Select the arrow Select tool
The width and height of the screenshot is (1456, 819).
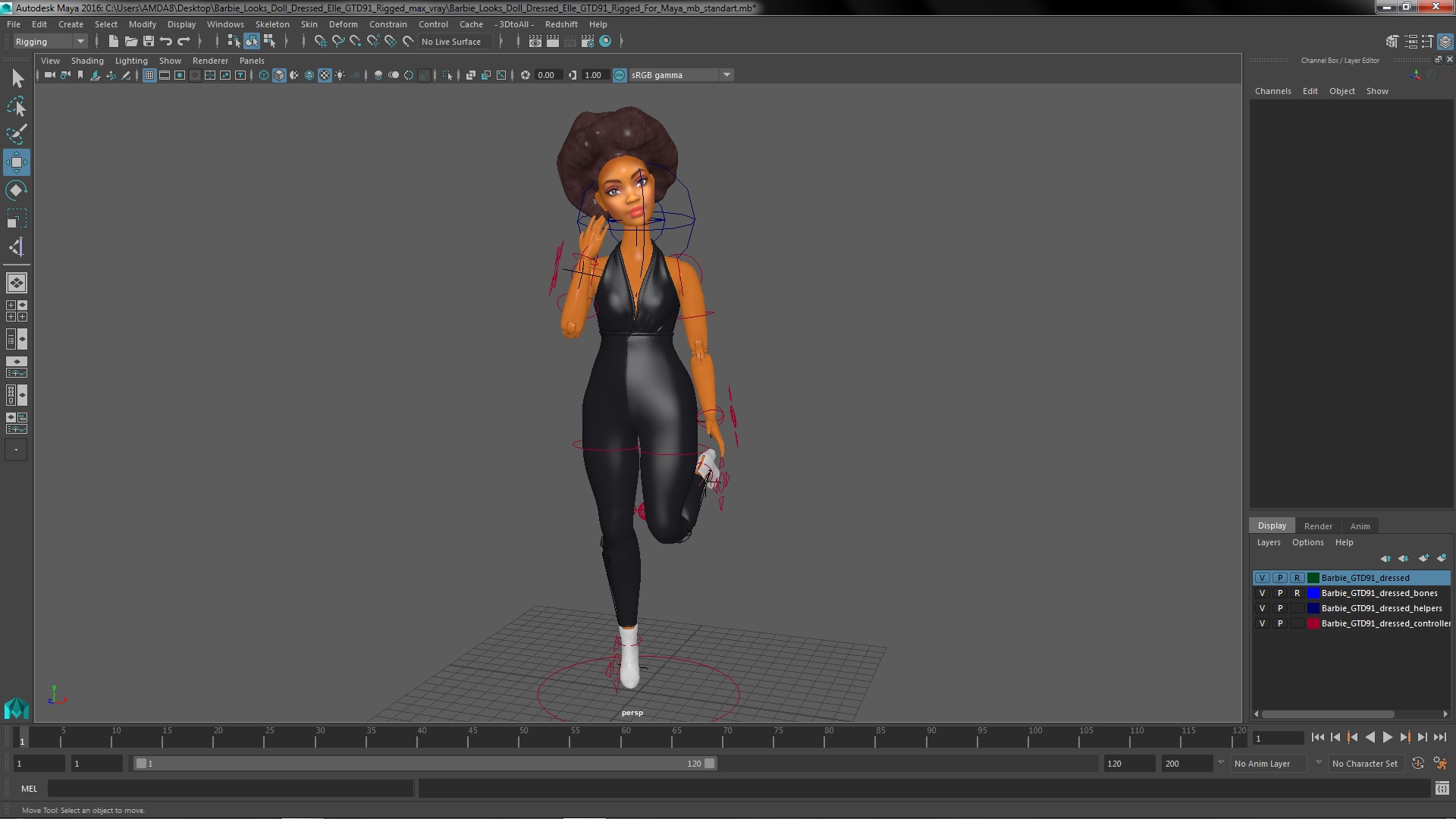(17, 78)
